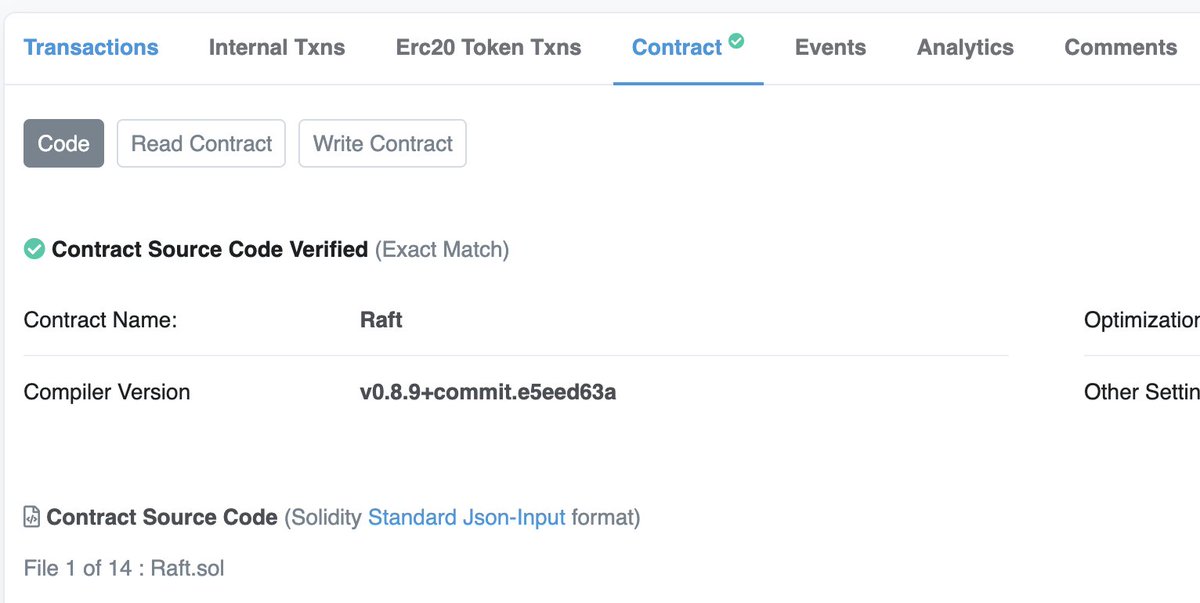The height and width of the screenshot is (603, 1200).
Task: Switch to Read Contract view
Action: (201, 144)
